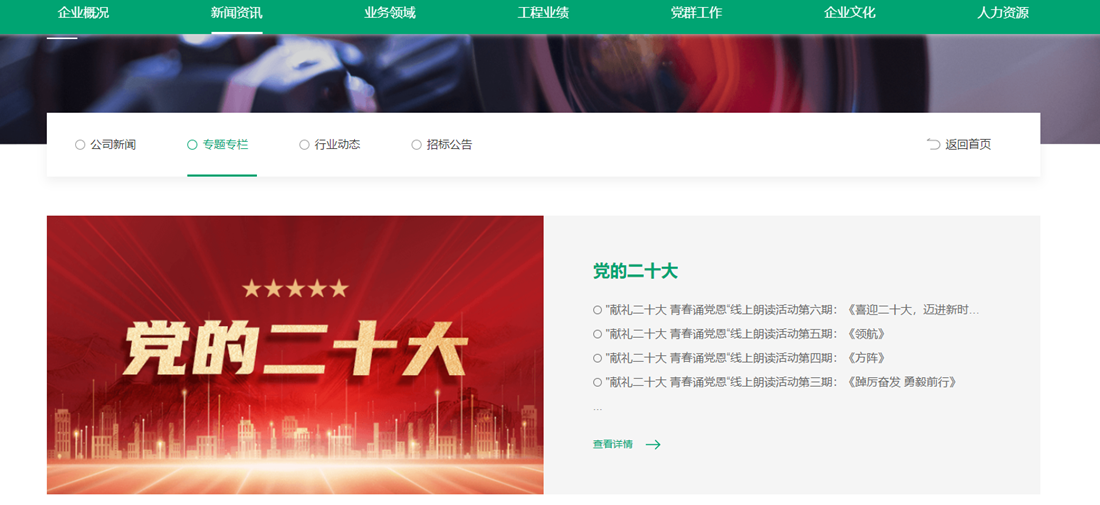
Task: Click the arrow icon next to 查看详情
Action: [x=653, y=444]
